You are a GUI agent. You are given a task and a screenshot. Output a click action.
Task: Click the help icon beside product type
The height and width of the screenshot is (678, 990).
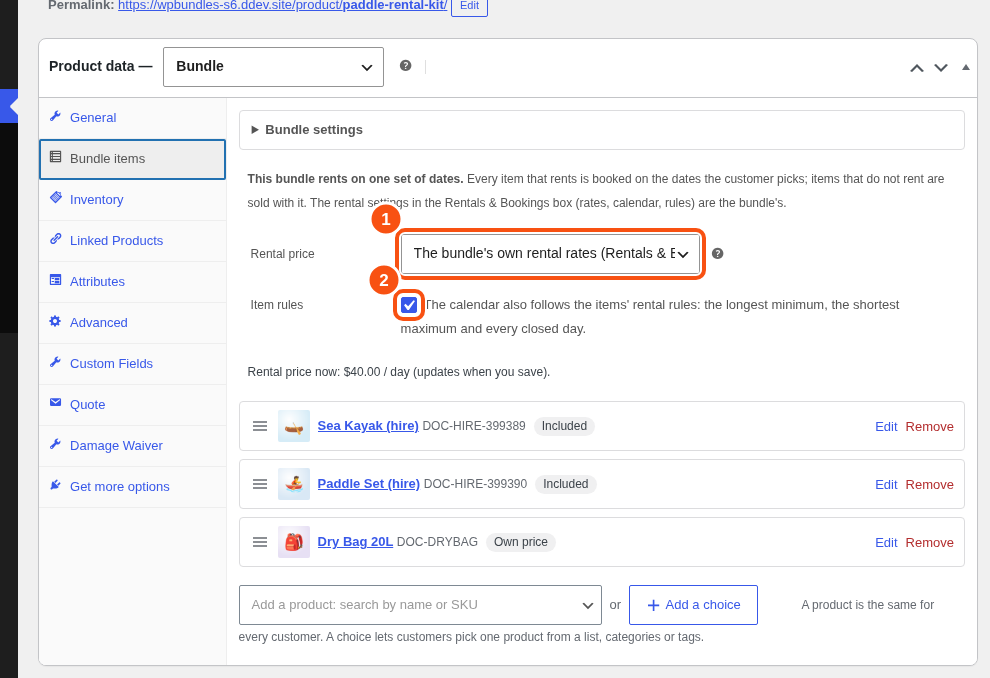405,66
